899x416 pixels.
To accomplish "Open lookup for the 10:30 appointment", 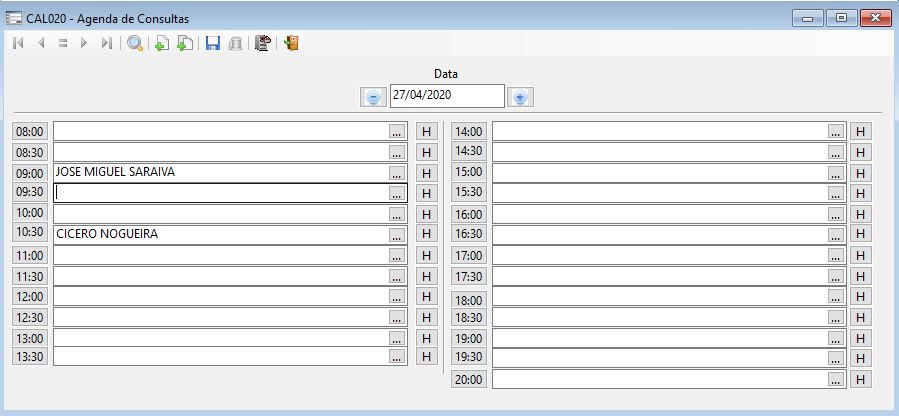I will click(x=397, y=235).
